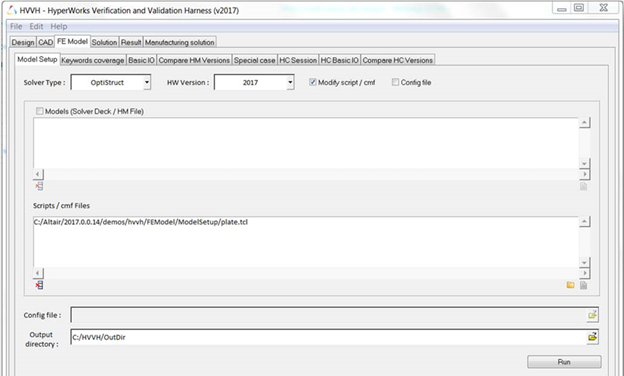Screen dimensions: 624x376
Task: Models list scroll down arrow
Action: tap(584, 163)
